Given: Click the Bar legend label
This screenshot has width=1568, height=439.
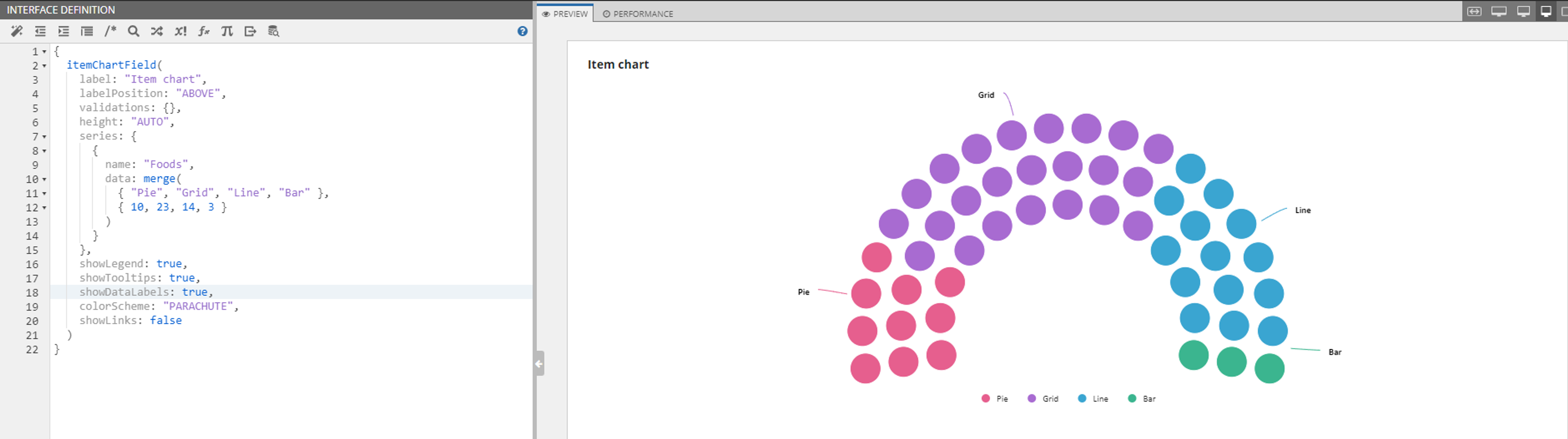Looking at the screenshot, I should 1149,399.
